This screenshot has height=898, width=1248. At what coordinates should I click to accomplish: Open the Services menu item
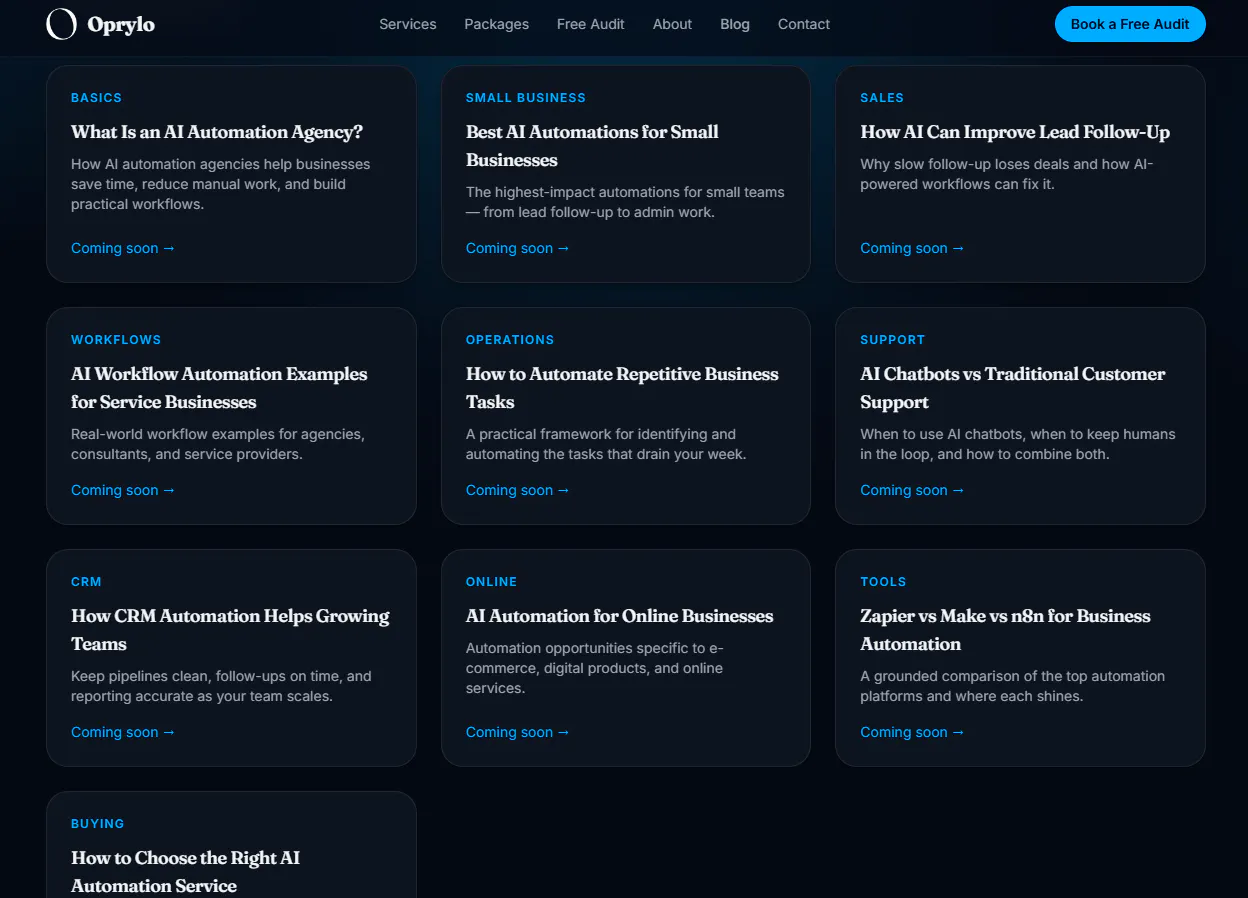(x=408, y=24)
